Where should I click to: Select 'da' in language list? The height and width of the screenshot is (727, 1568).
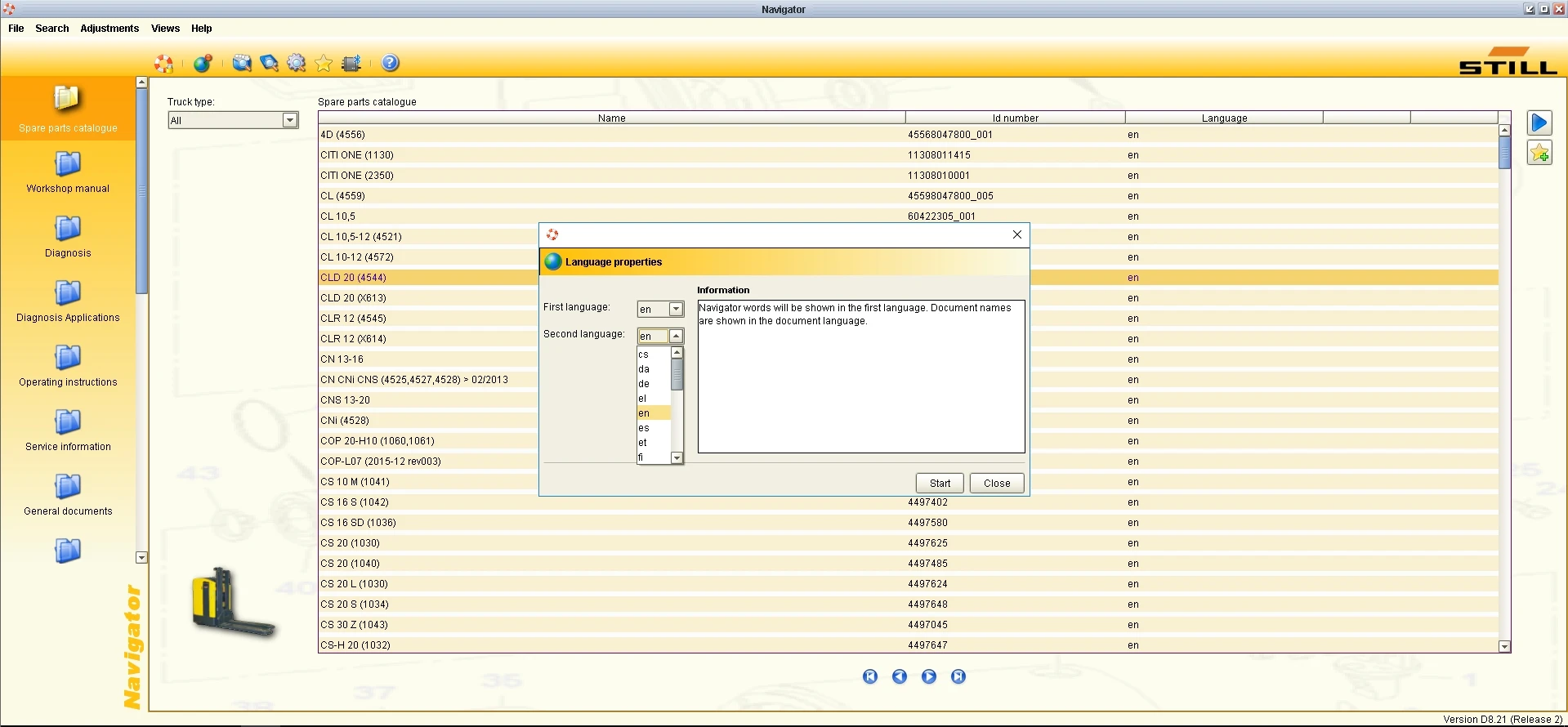pos(654,369)
